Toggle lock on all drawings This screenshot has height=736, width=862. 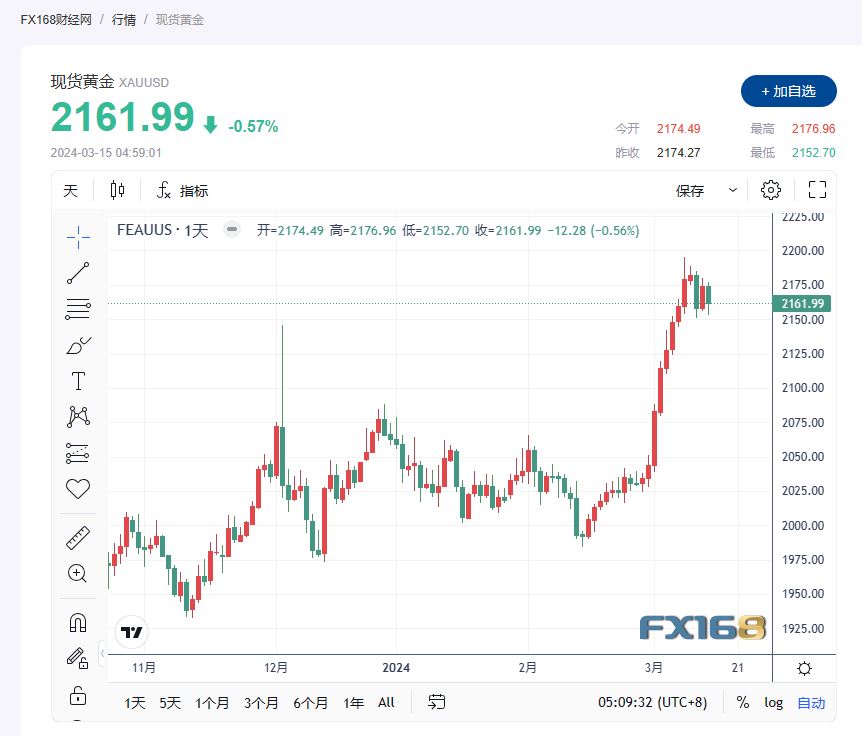(x=78, y=695)
